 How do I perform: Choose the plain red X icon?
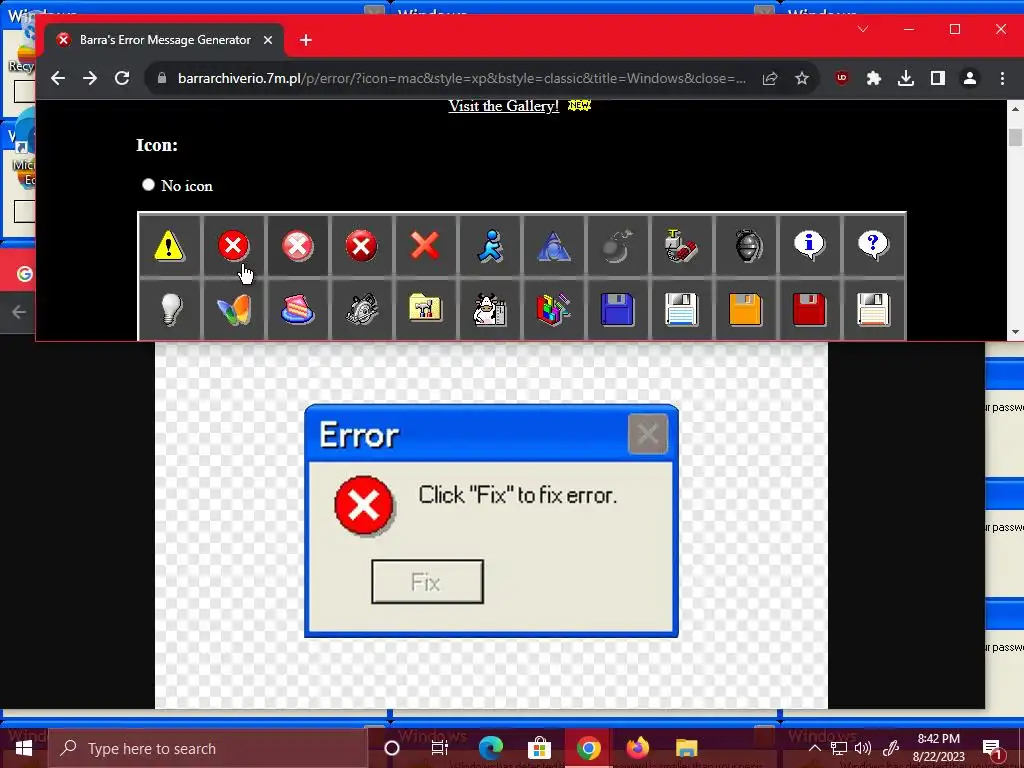tap(425, 246)
